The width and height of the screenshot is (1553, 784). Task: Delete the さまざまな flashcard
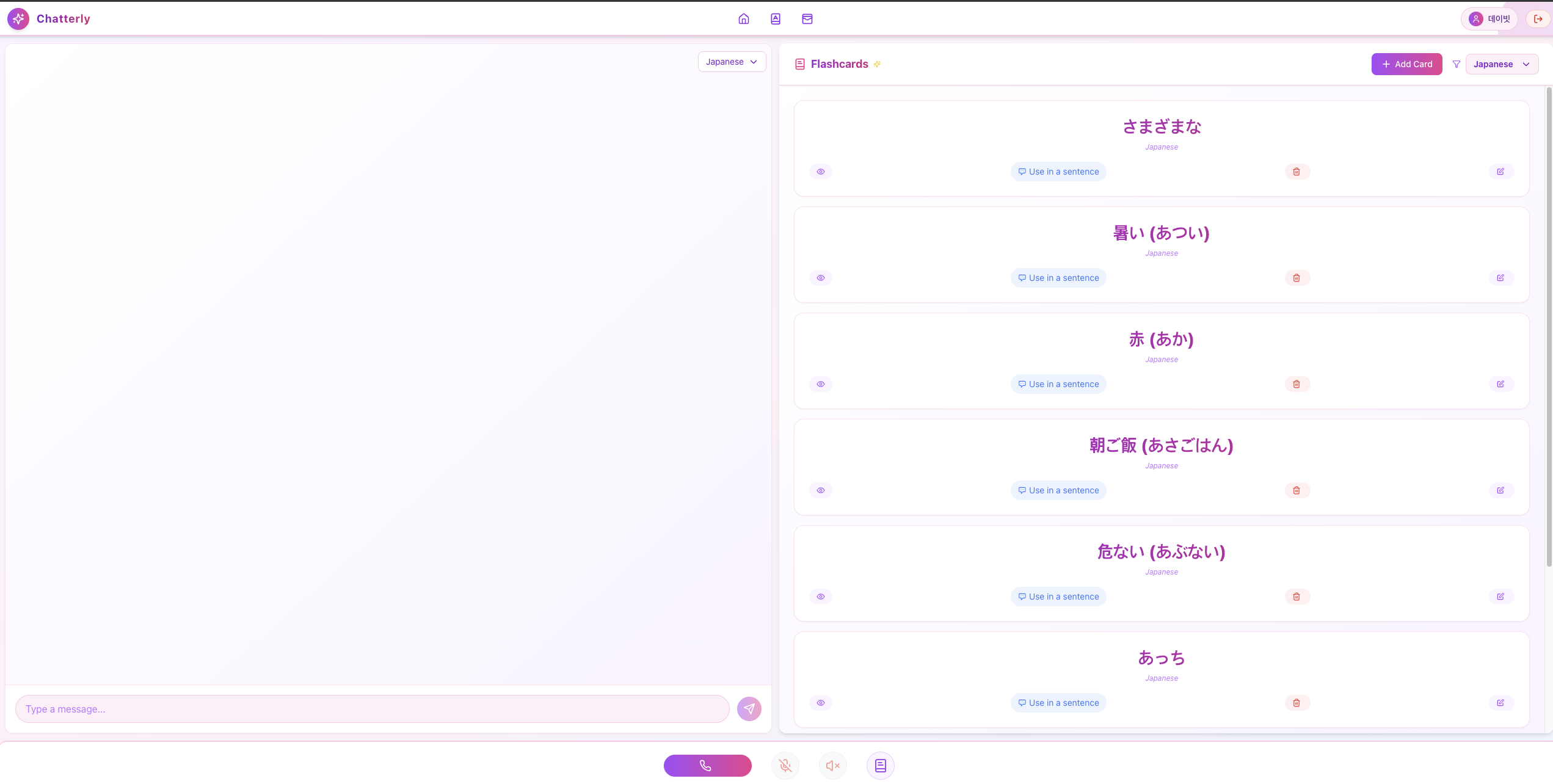point(1297,172)
